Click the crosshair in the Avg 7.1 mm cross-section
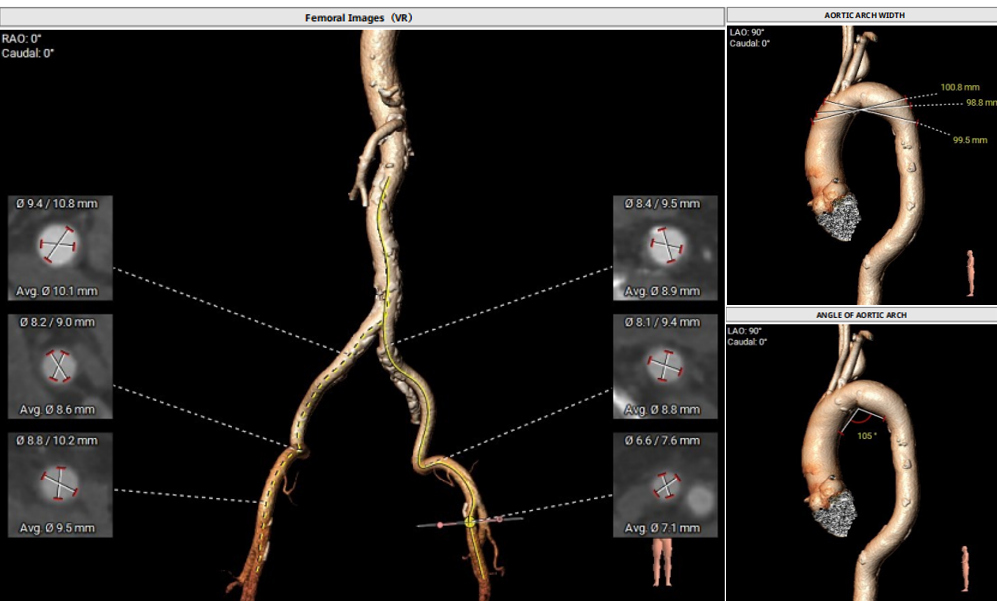This screenshot has width=997, height=601. click(x=665, y=486)
